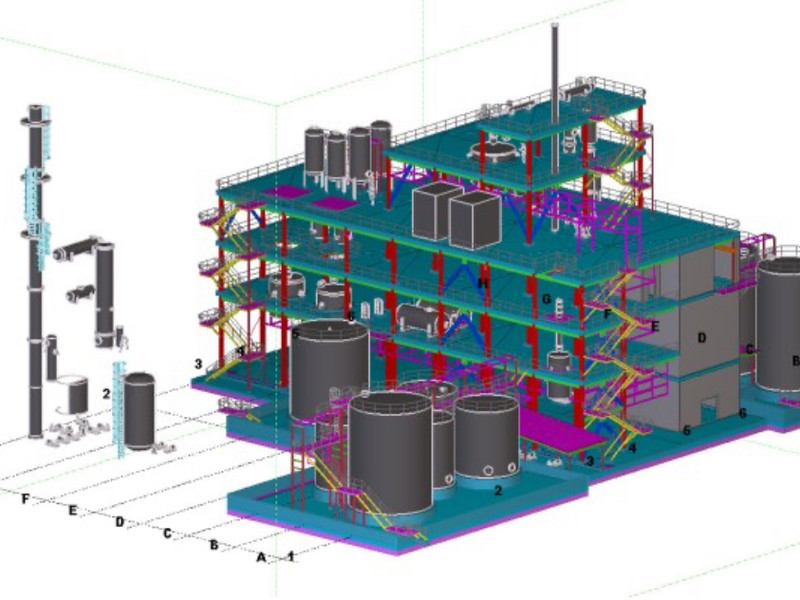Select the magenta platform next to the front tanks
The width and height of the screenshot is (800, 600).
[x=561, y=431]
